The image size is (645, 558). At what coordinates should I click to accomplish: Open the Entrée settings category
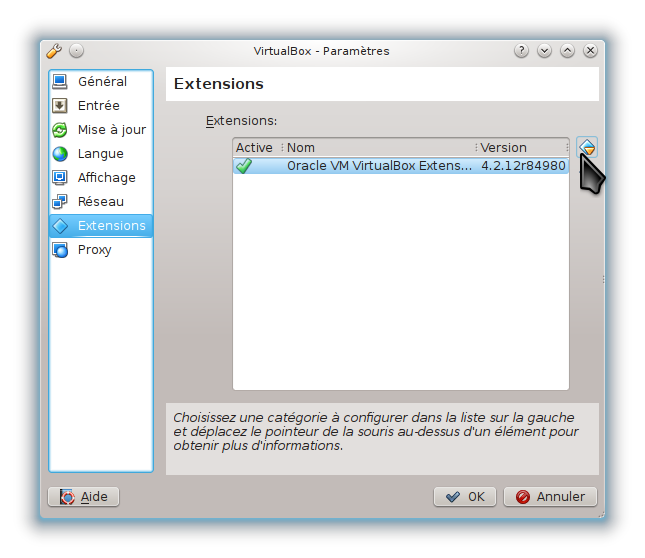[x=101, y=106]
